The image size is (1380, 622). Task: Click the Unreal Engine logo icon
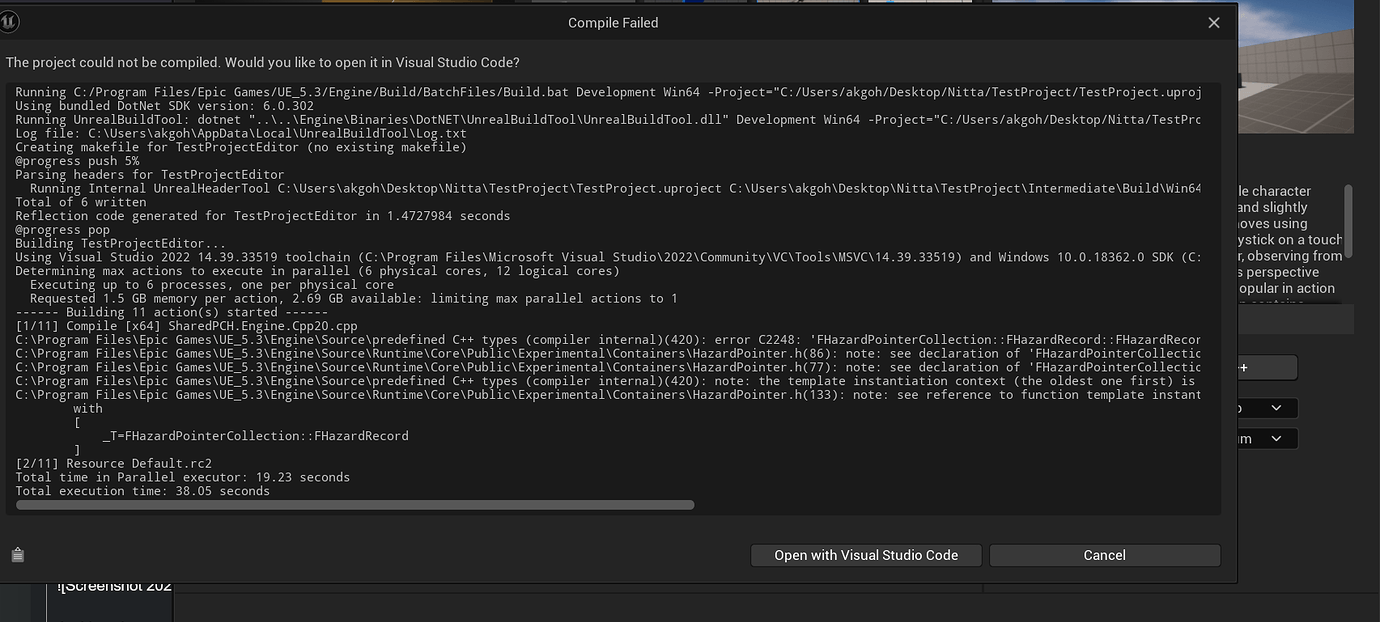coord(10,20)
